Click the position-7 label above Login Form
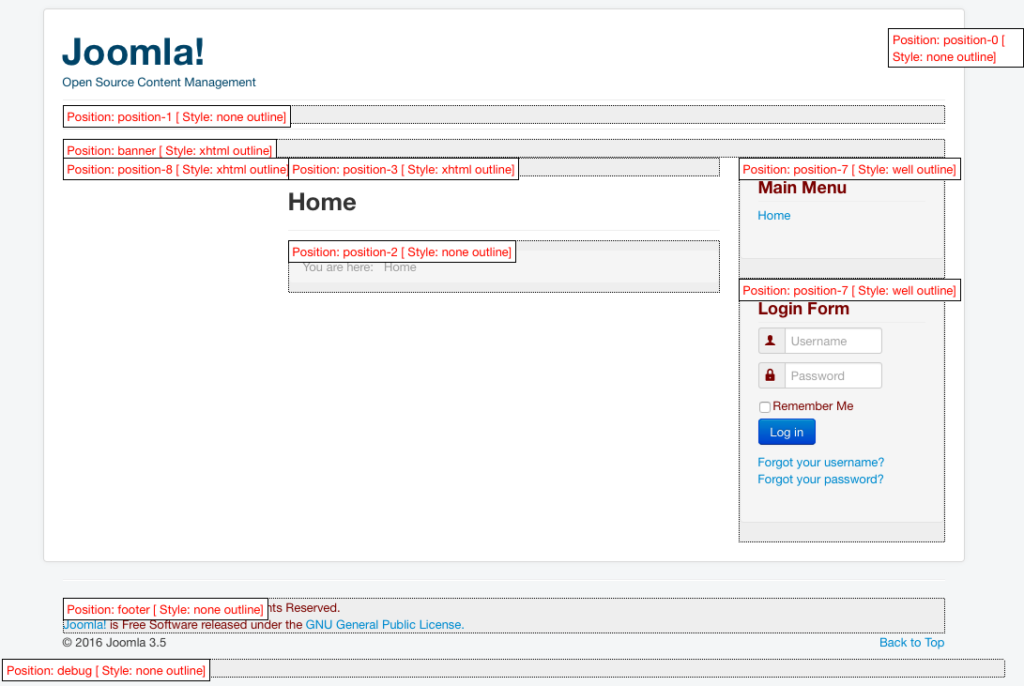 [x=849, y=290]
